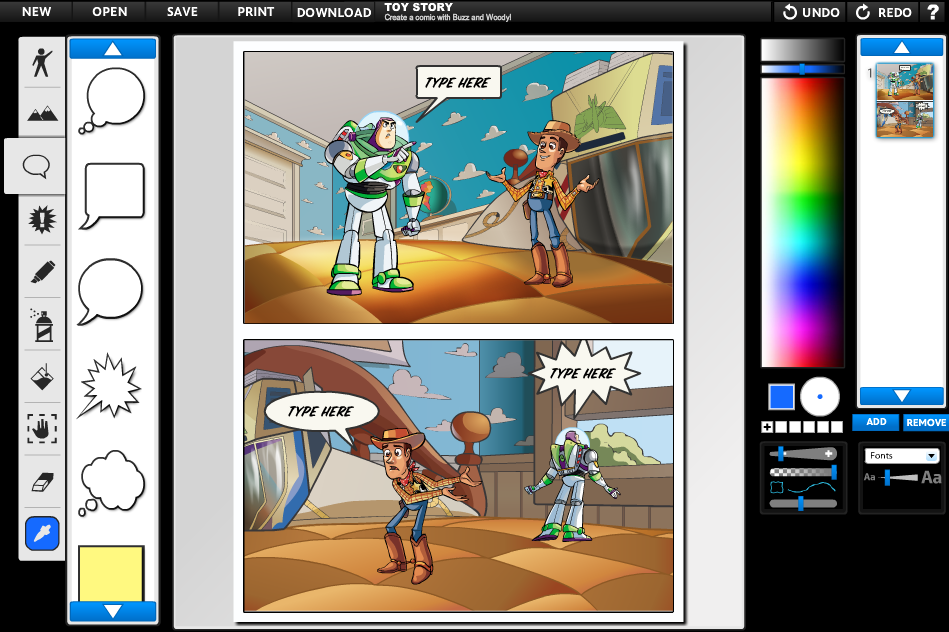This screenshot has width=949, height=632.
Task: Click the eyedropper color picker tool
Action: 42,533
